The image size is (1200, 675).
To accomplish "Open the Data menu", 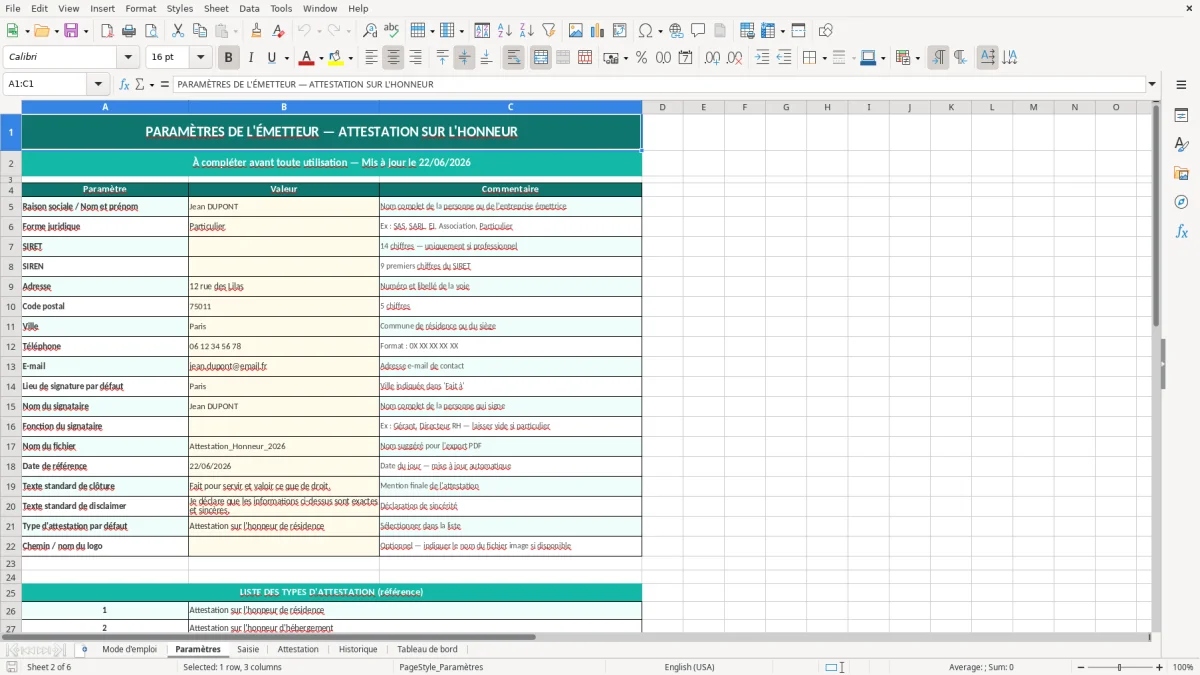I will coord(249,8).
